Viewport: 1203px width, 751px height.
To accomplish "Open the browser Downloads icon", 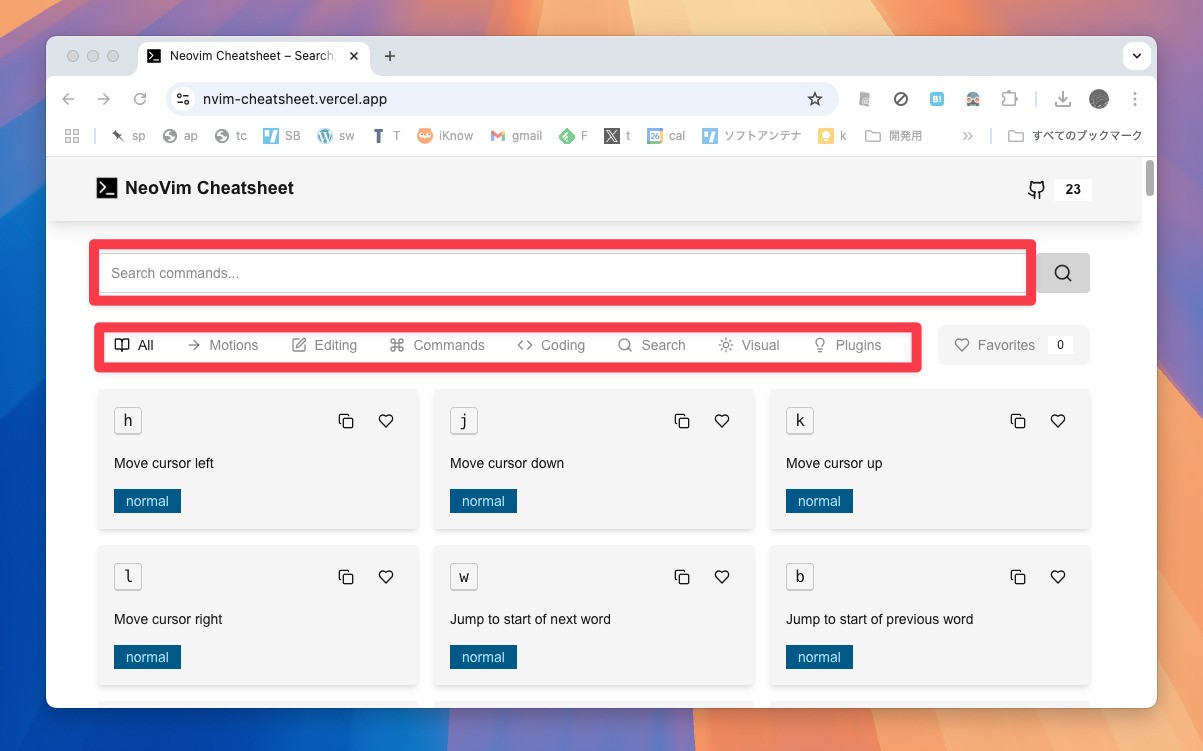I will pos(1063,99).
